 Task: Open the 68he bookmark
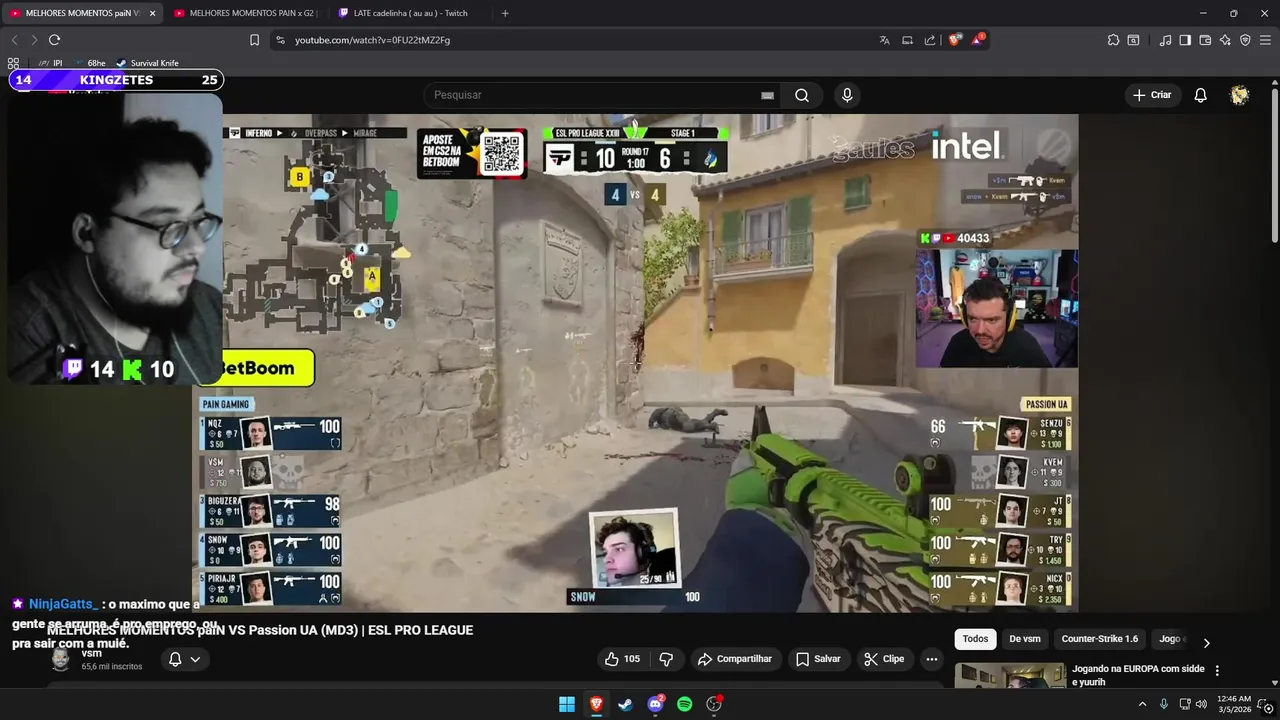[89, 63]
